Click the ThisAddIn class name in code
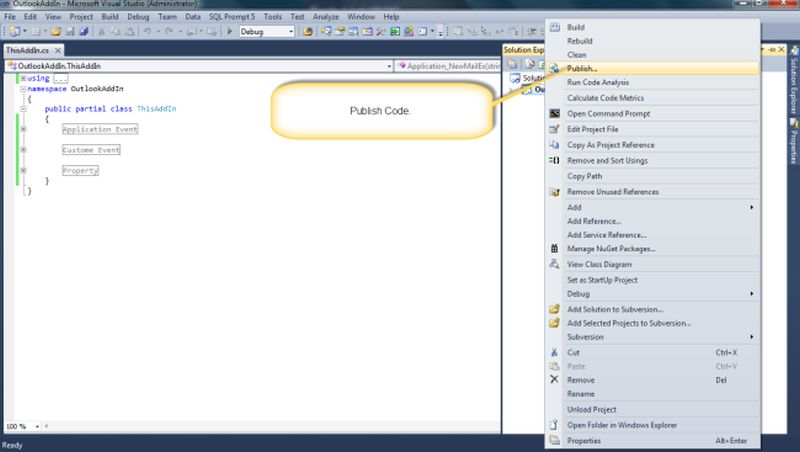The height and width of the screenshot is (452, 800). [156, 109]
